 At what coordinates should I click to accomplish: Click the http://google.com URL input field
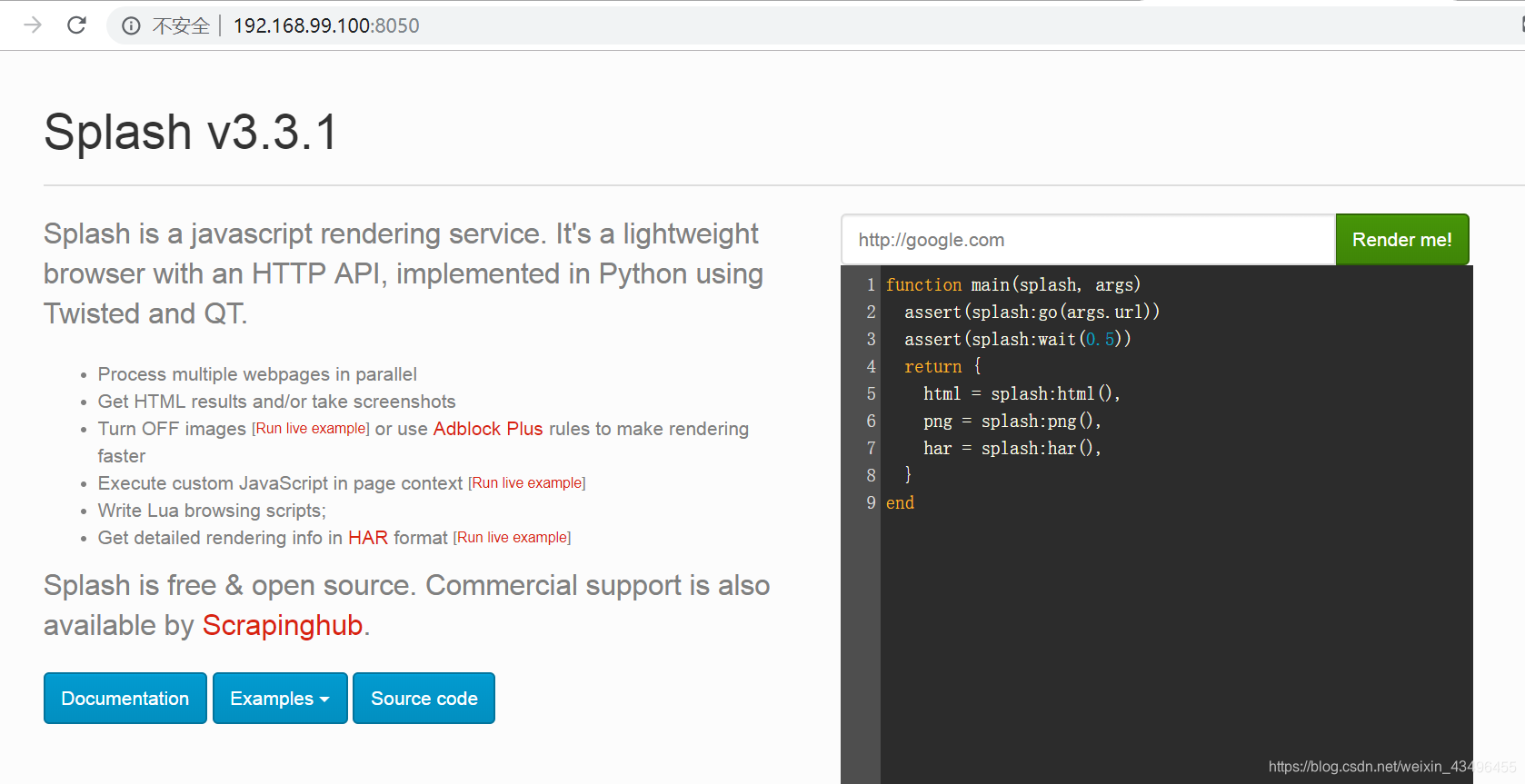click(1088, 240)
